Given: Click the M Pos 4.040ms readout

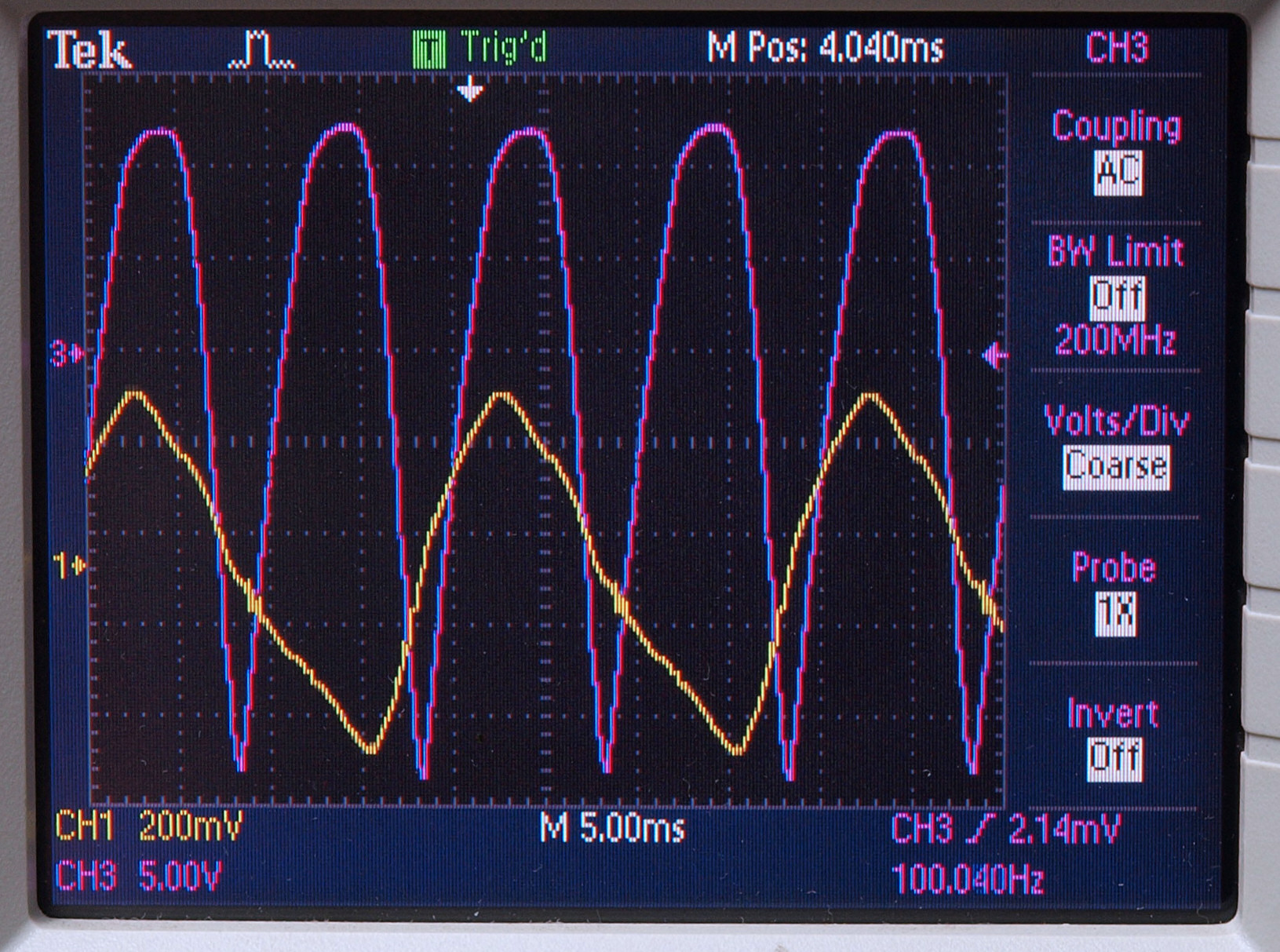Looking at the screenshot, I should [x=824, y=49].
